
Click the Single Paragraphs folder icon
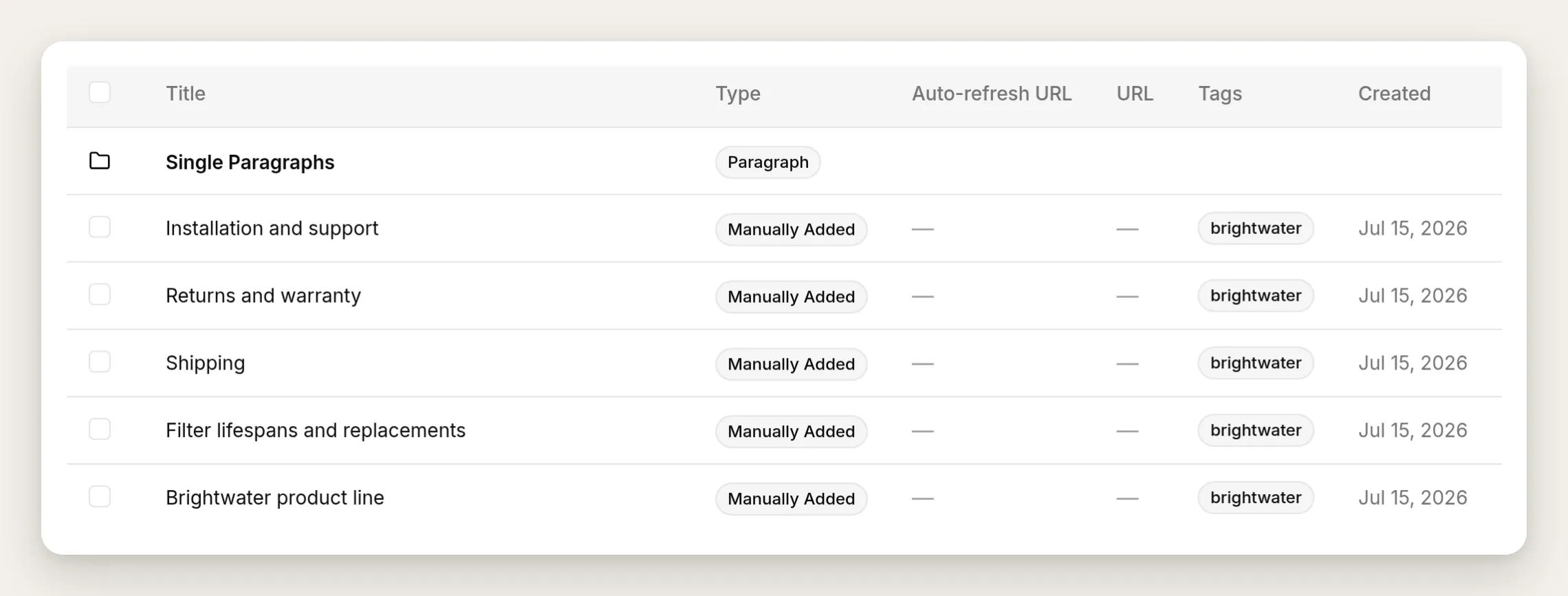pos(100,161)
